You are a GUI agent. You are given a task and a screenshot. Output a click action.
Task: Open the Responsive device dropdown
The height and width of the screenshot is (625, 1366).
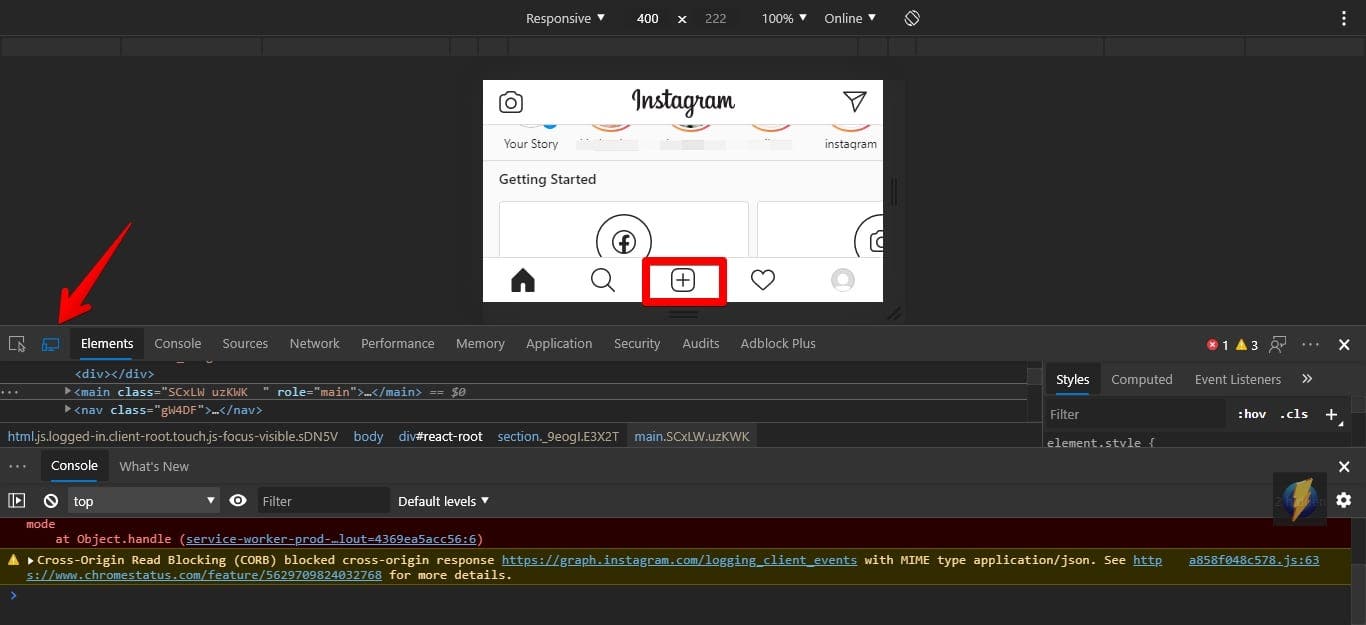click(x=565, y=18)
